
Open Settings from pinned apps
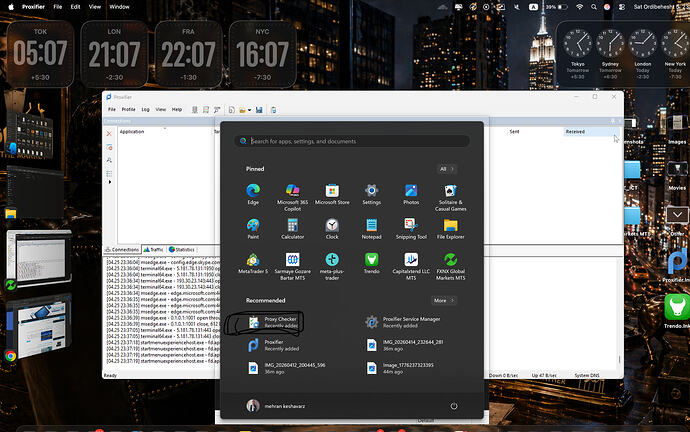click(x=371, y=194)
